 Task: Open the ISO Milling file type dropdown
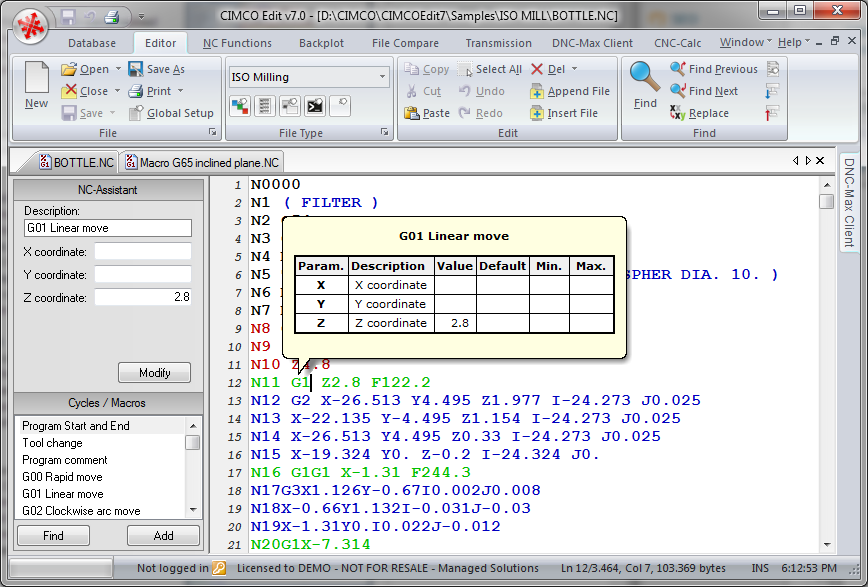(382, 77)
